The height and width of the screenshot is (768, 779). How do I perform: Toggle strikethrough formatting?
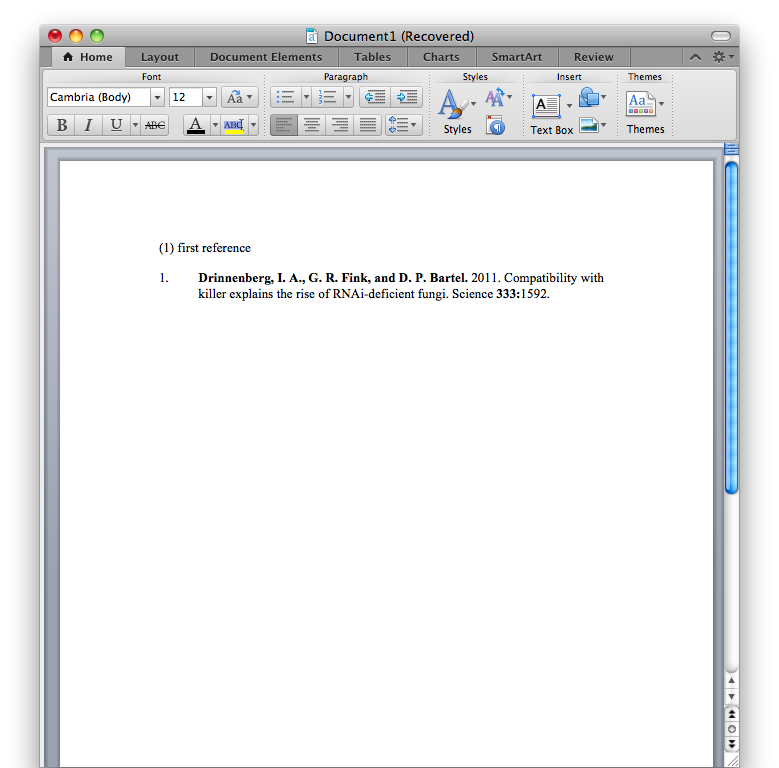155,125
